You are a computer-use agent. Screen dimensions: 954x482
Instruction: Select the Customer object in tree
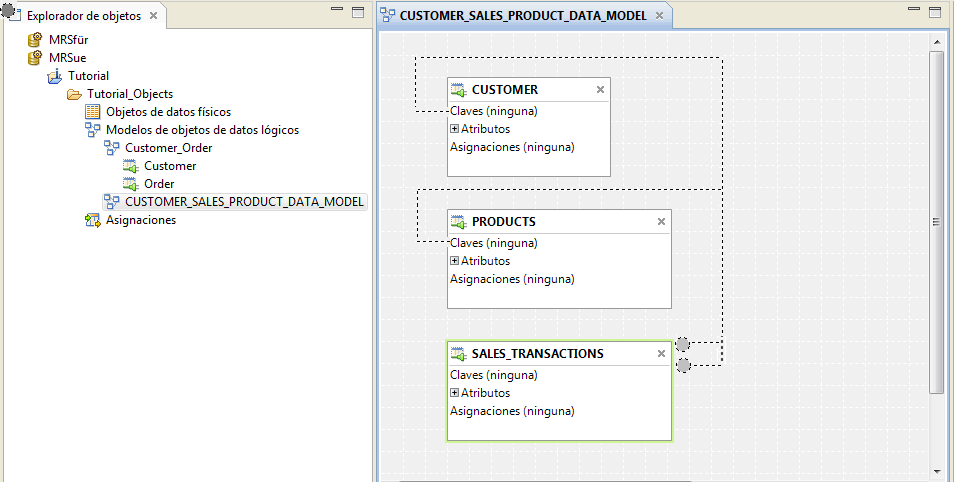(170, 166)
